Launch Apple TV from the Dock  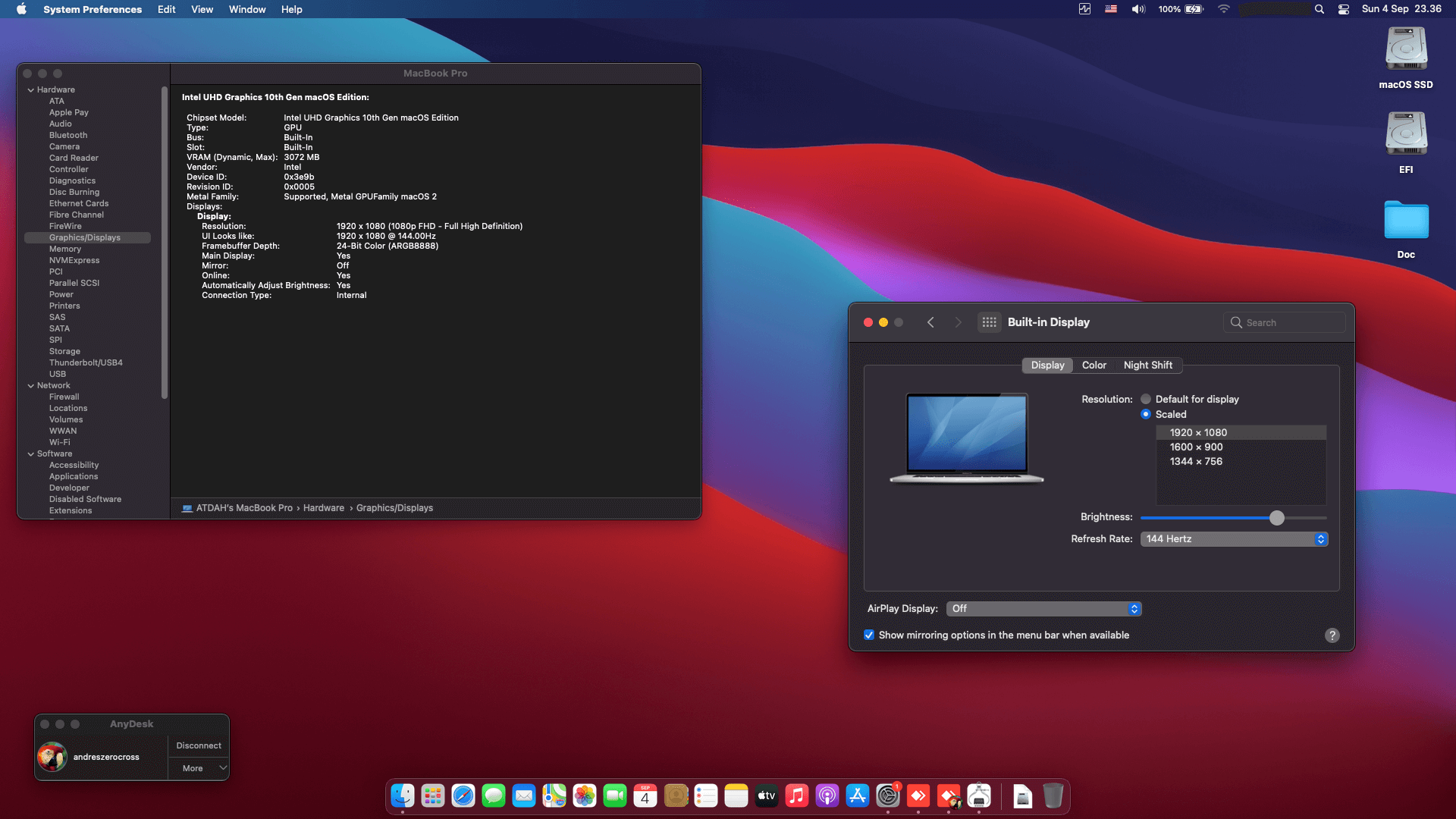(x=767, y=795)
